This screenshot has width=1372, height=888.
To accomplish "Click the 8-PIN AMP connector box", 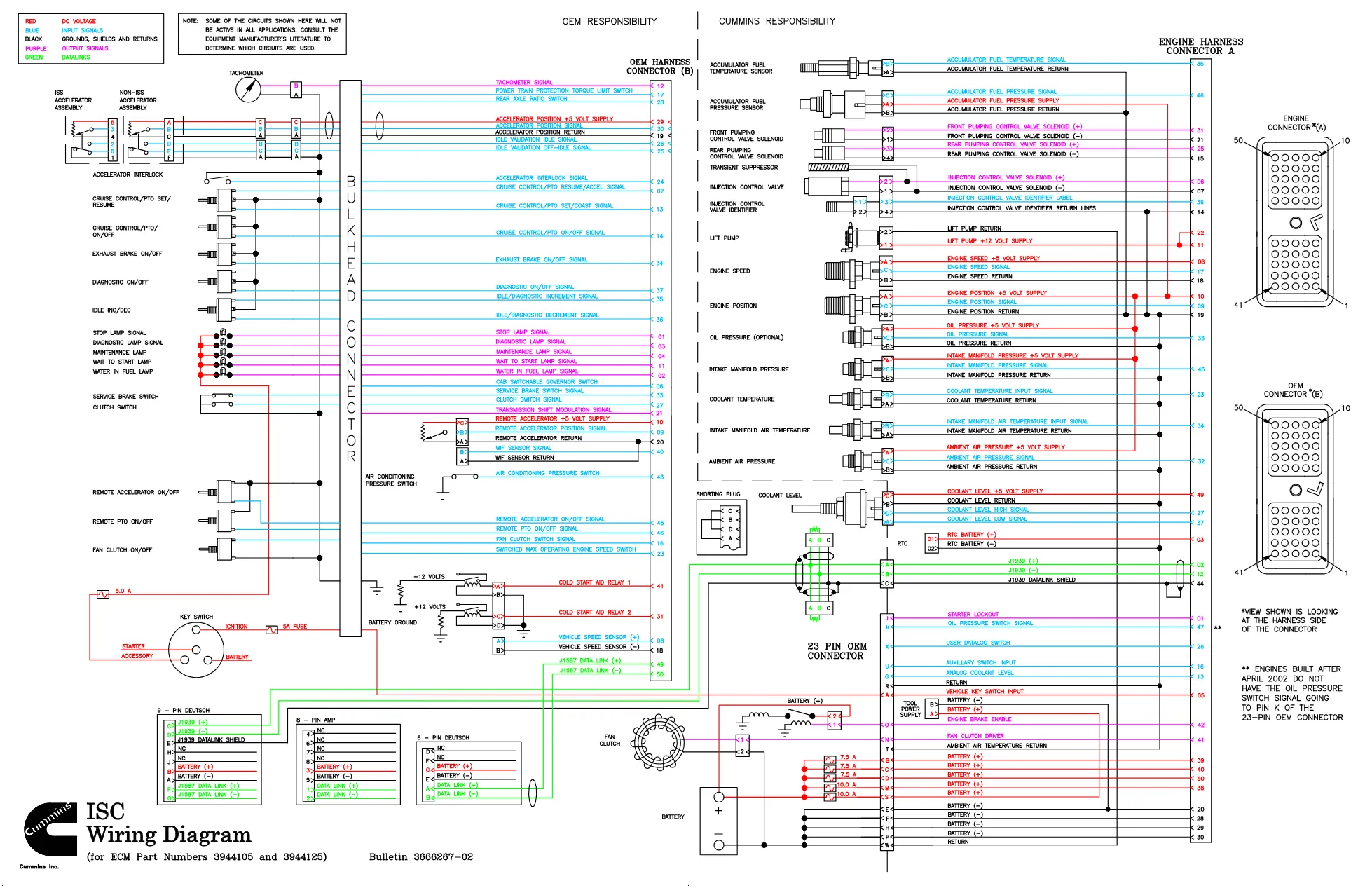I will click(348, 764).
